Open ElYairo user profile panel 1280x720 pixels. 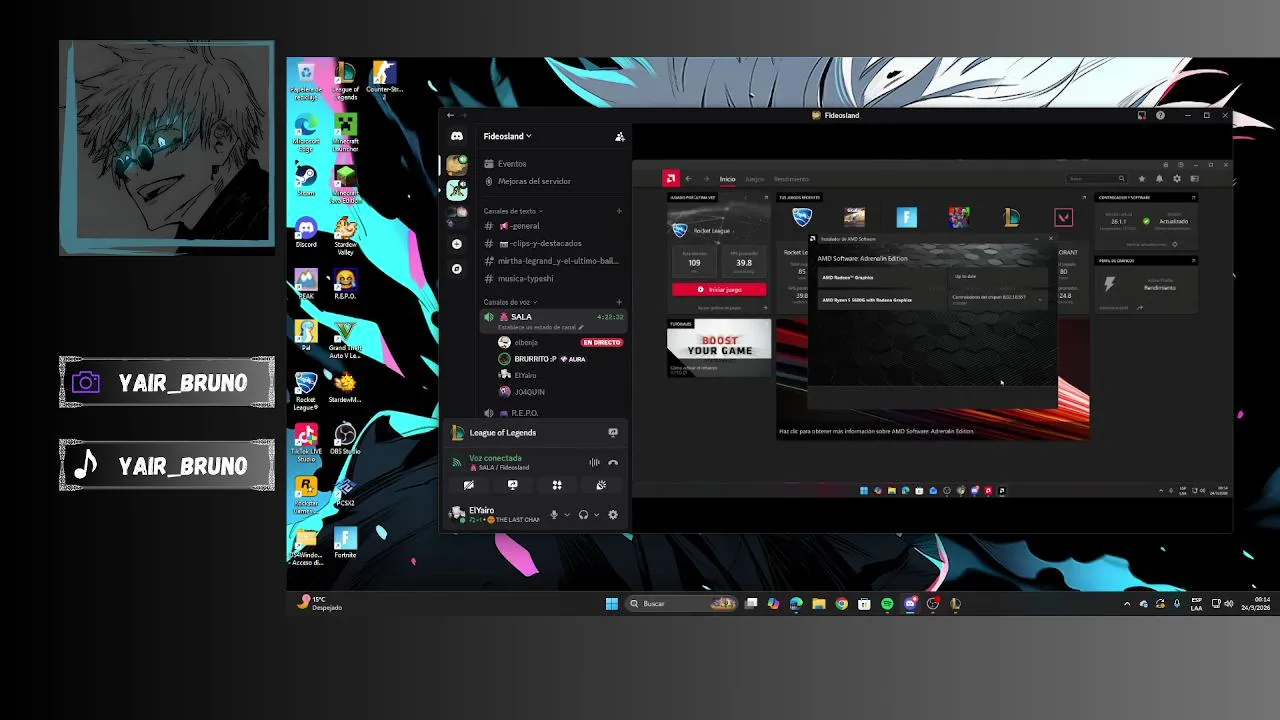(x=495, y=515)
